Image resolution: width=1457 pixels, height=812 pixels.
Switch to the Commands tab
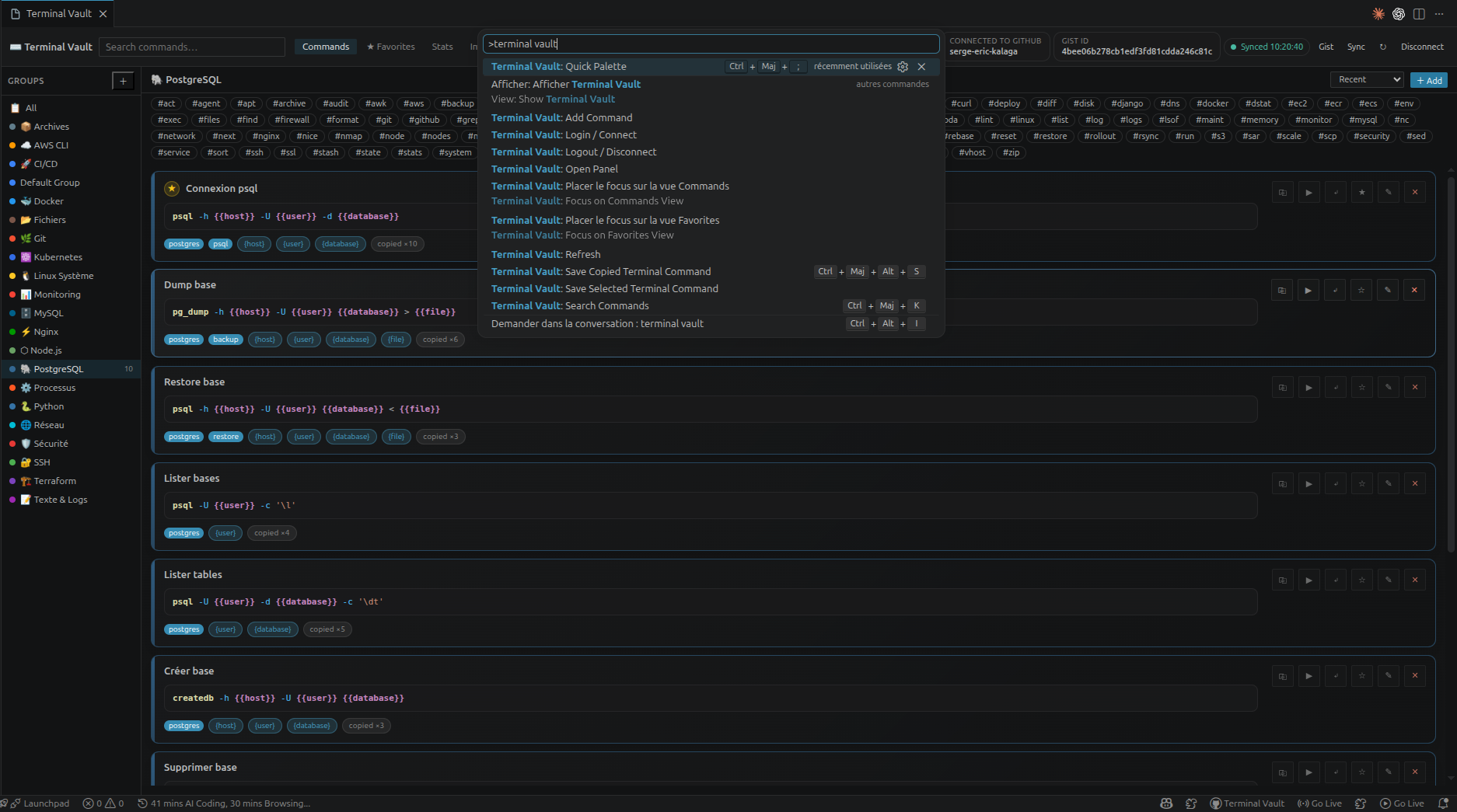(x=326, y=47)
